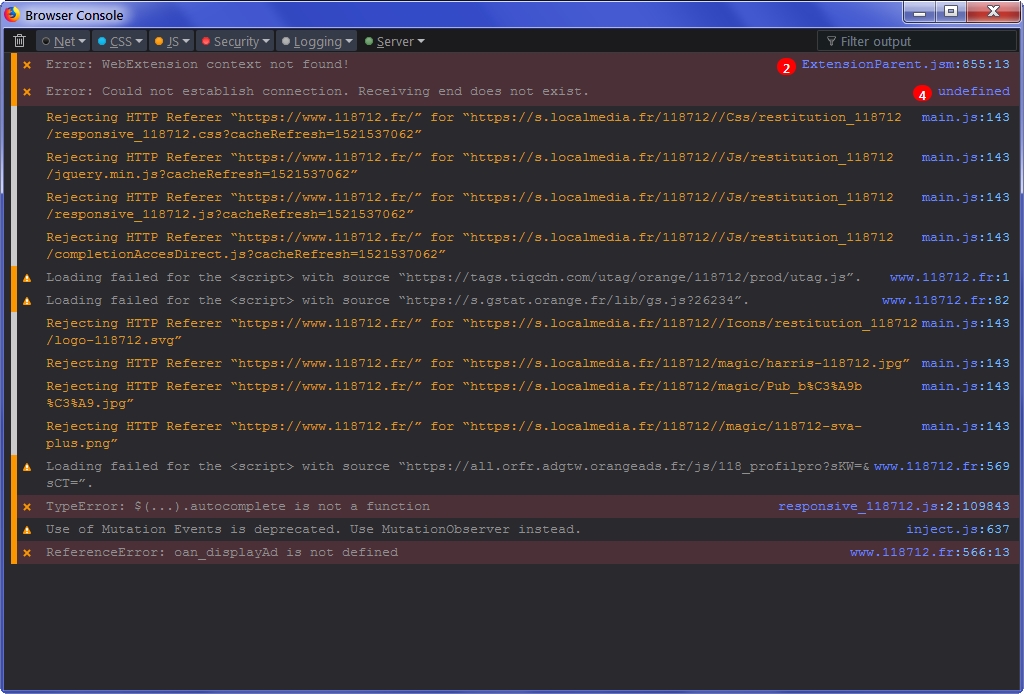
Task: Open inject.js:637 source link
Action: (957, 529)
